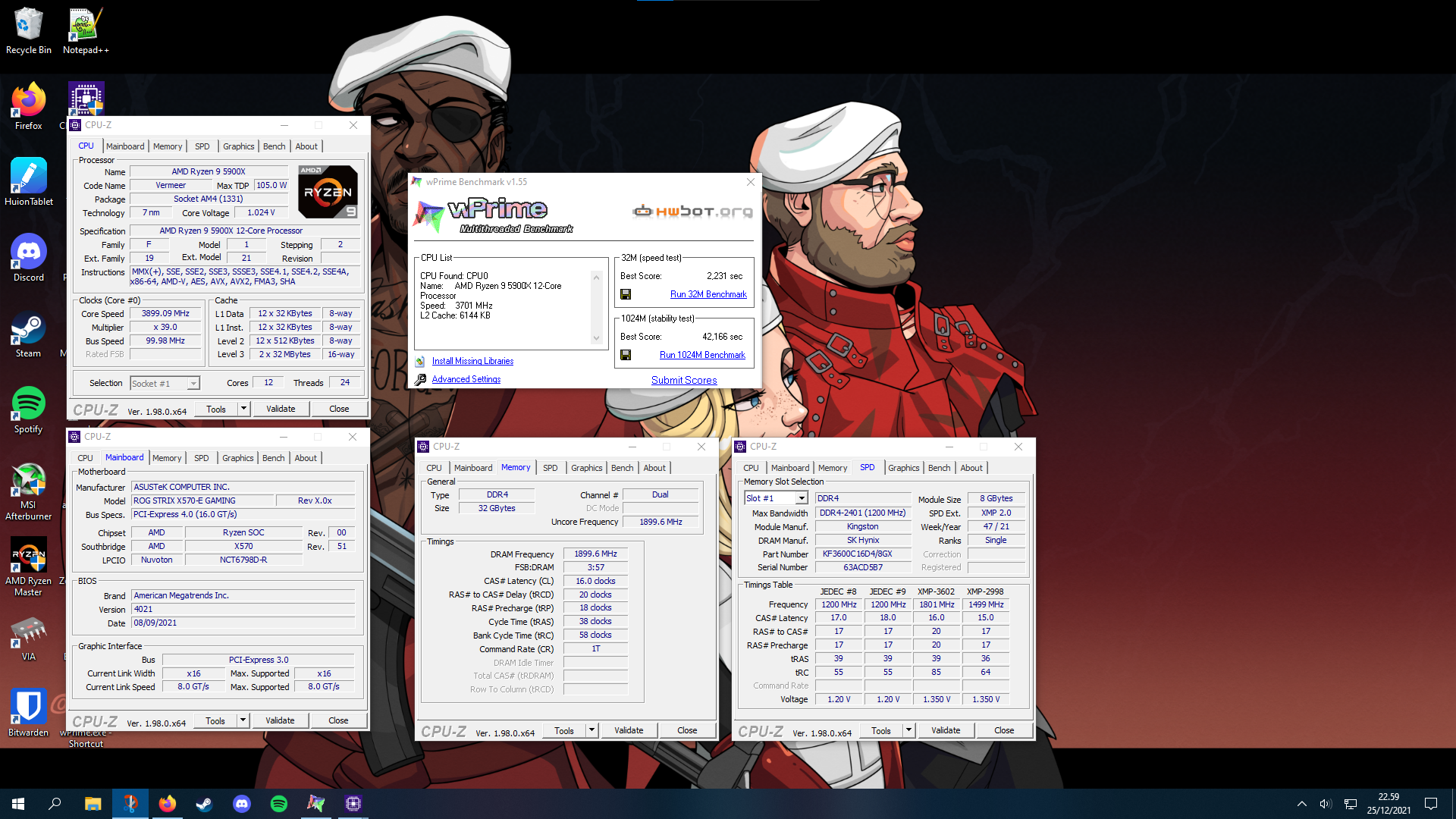Viewport: 1456px width, 819px height.
Task: Open Advanced Settings link in wPrime
Action: 466,379
